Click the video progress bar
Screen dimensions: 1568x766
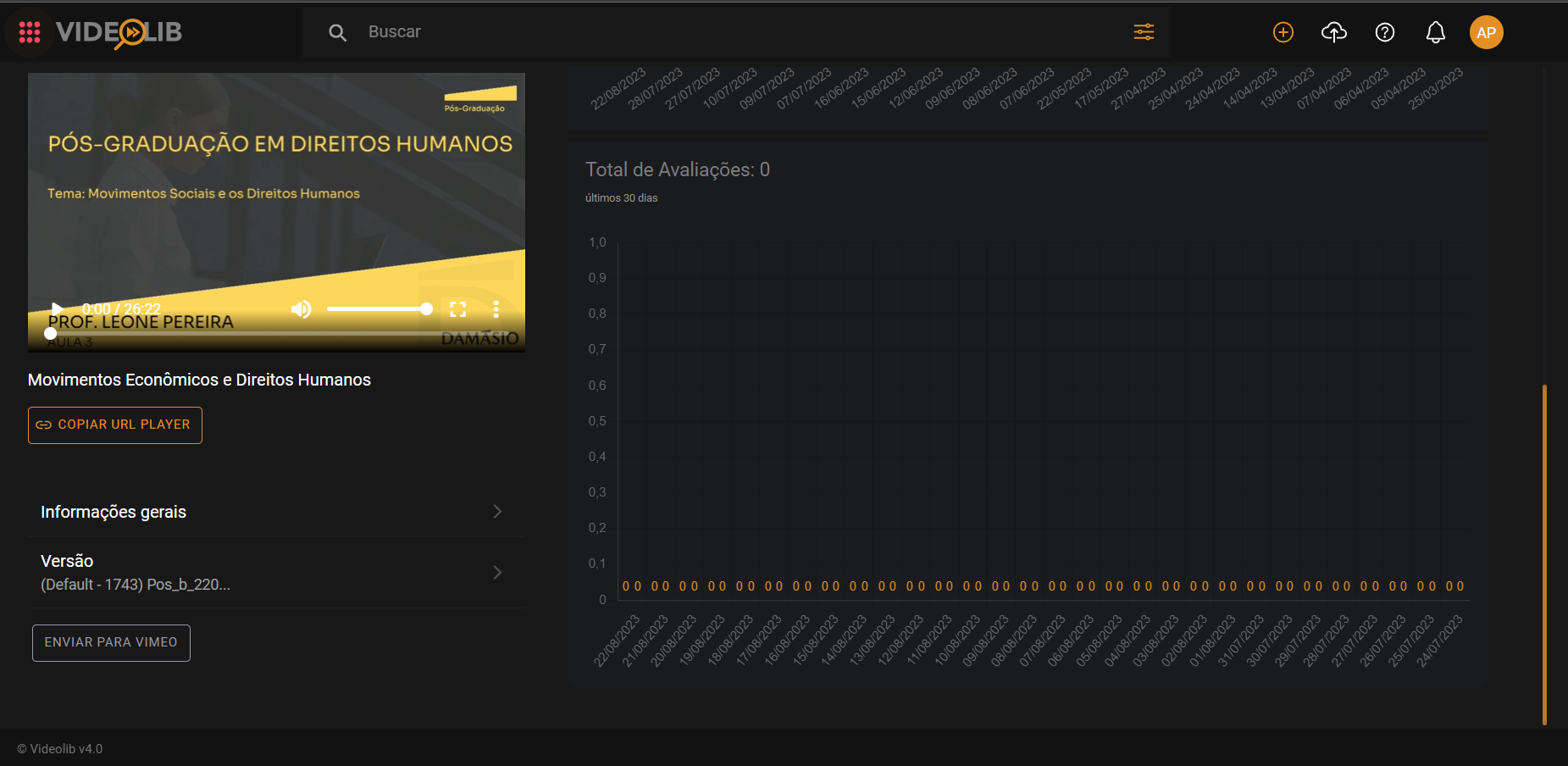[276, 333]
